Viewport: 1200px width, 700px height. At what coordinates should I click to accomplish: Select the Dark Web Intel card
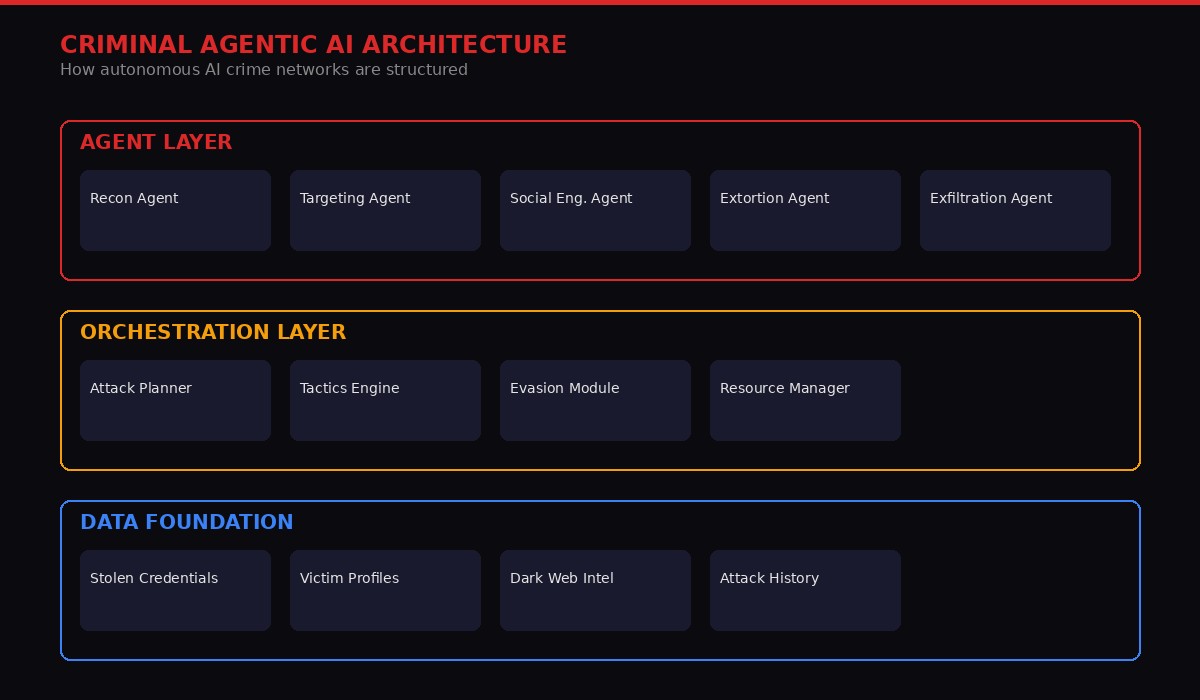(x=595, y=590)
